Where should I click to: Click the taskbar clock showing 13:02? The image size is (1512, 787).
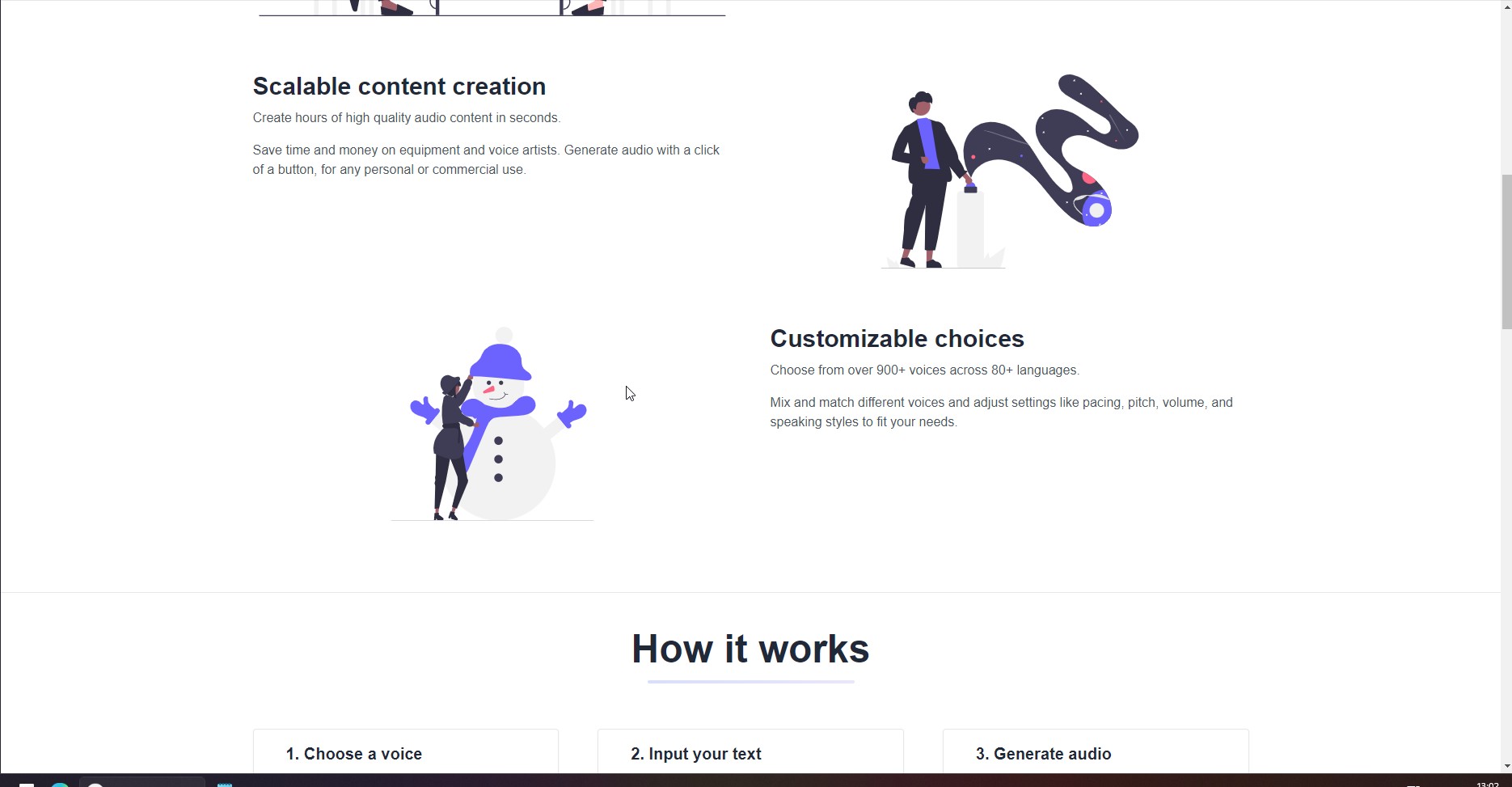(x=1487, y=784)
